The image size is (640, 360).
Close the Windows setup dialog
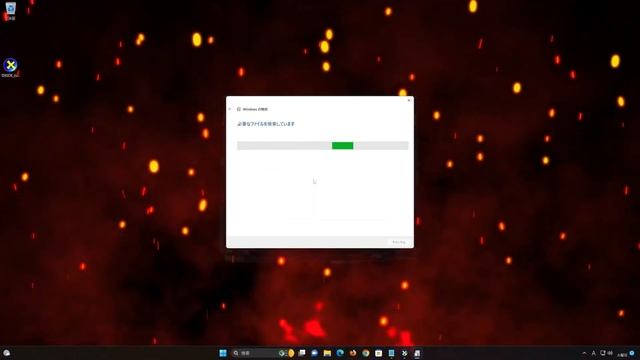[x=409, y=100]
